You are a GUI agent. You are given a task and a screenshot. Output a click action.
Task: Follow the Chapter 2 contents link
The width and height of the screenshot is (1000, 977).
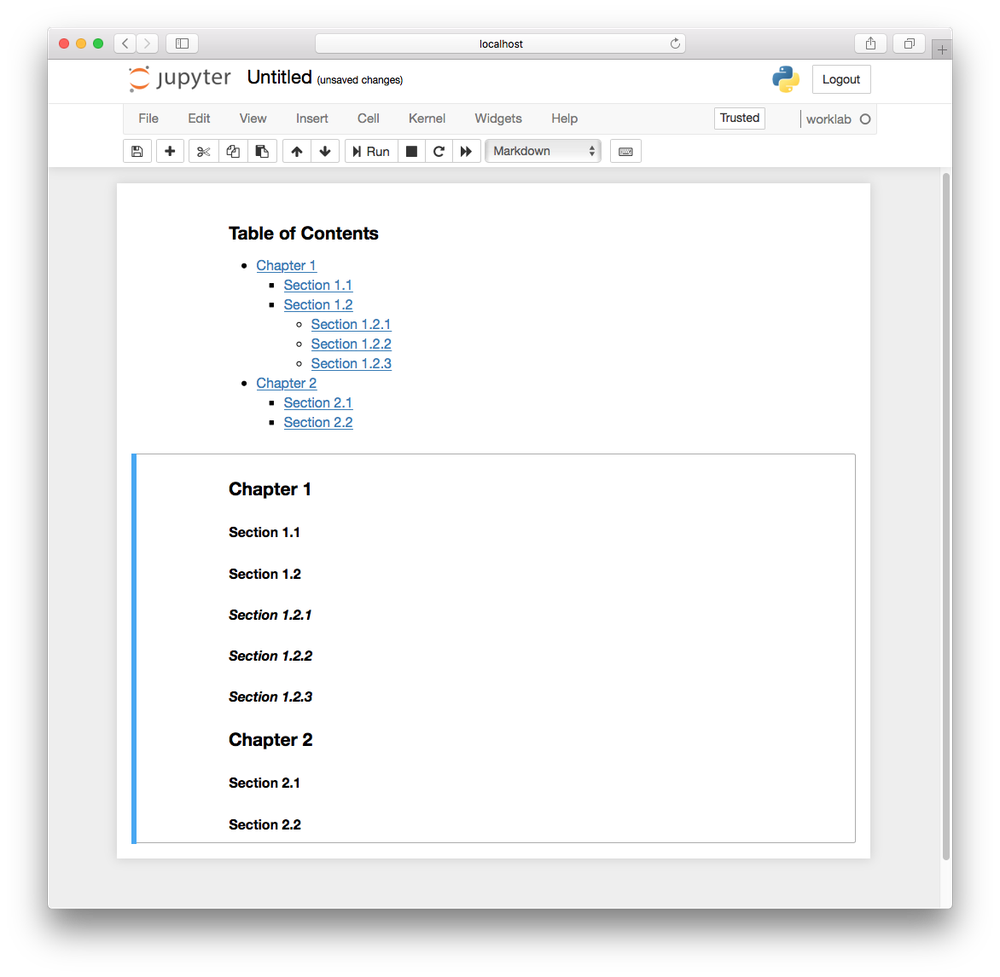[x=286, y=383]
